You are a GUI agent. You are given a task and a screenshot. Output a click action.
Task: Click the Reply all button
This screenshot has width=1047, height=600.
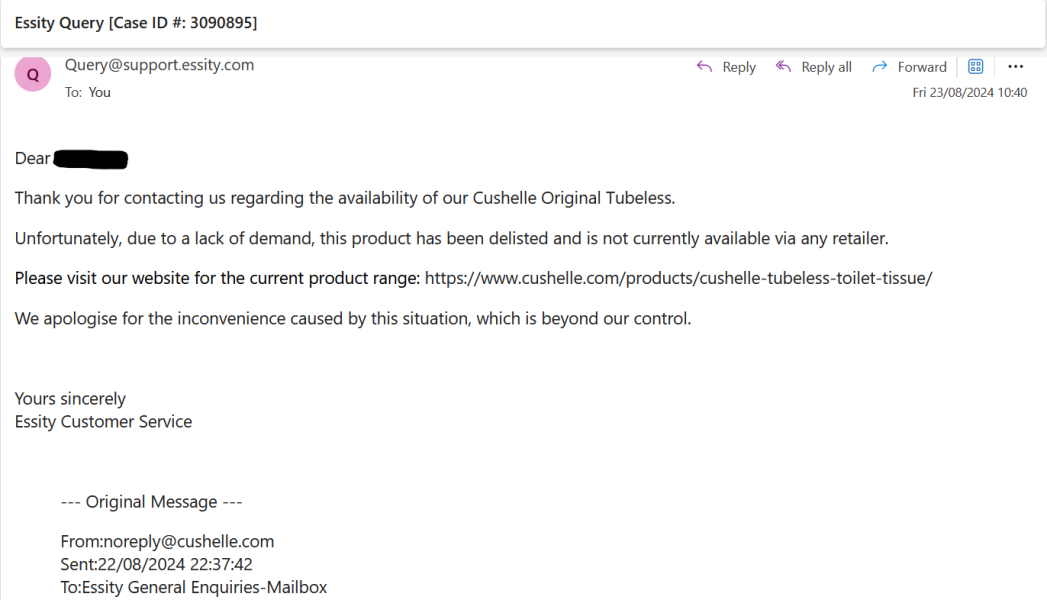click(814, 67)
